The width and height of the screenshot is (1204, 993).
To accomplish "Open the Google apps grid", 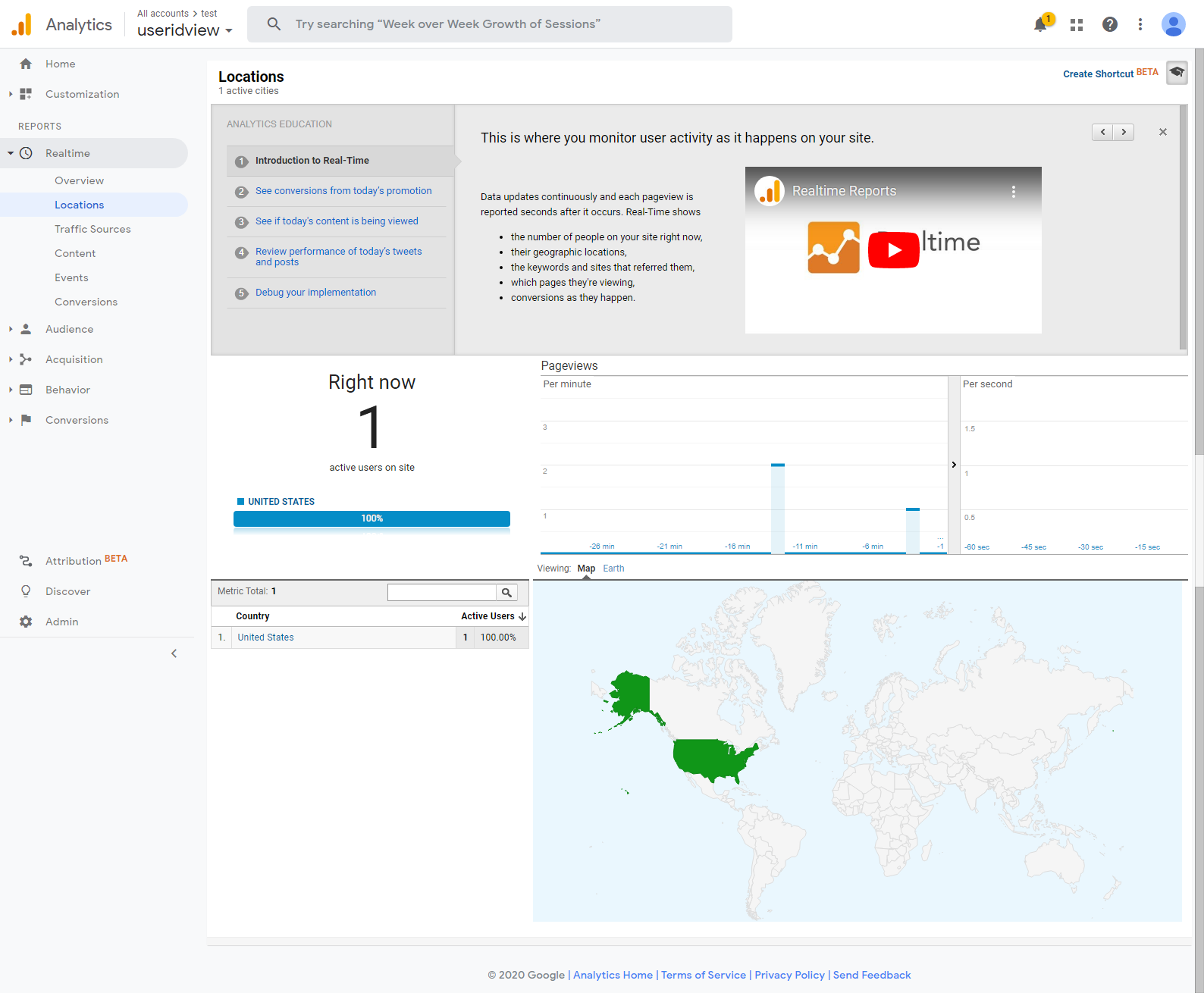I will [1076, 24].
